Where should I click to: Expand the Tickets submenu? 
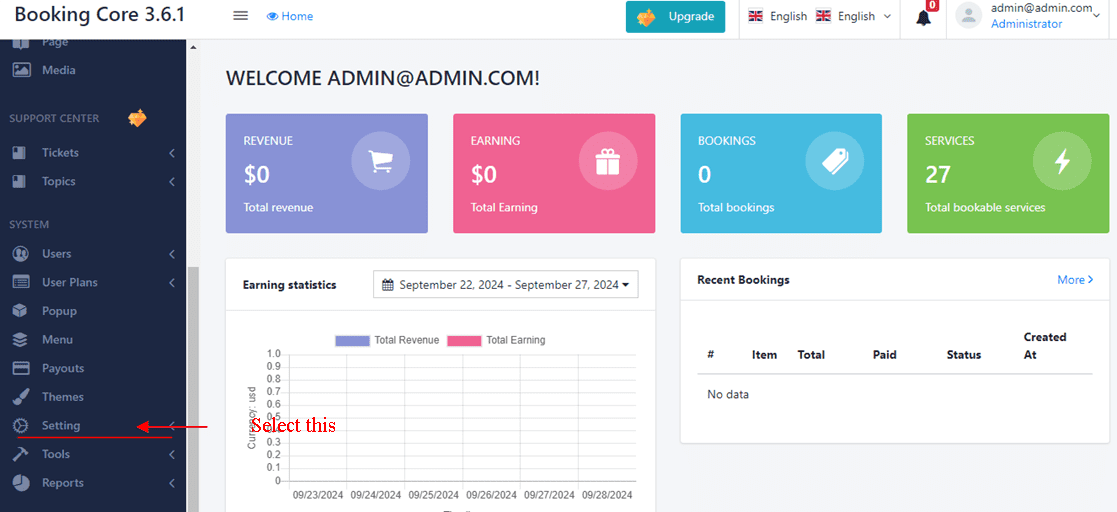pos(171,153)
